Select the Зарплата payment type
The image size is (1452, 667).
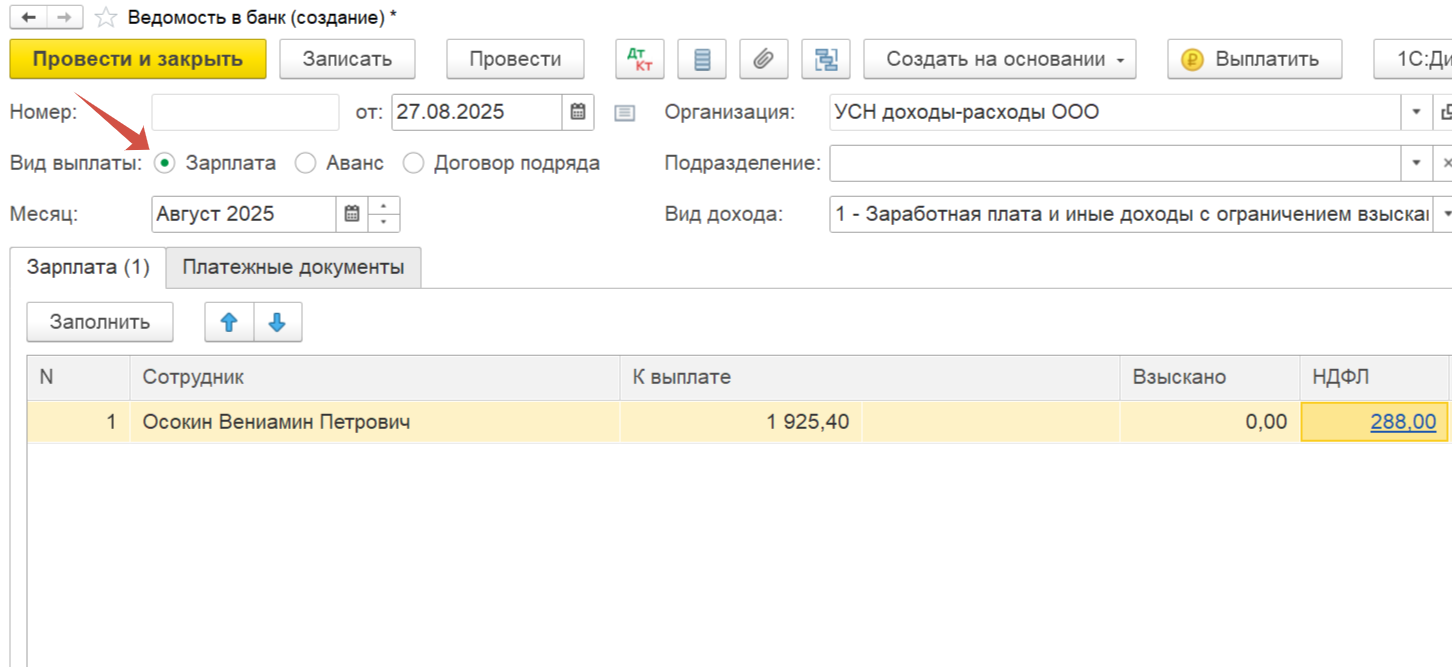click(x=165, y=163)
